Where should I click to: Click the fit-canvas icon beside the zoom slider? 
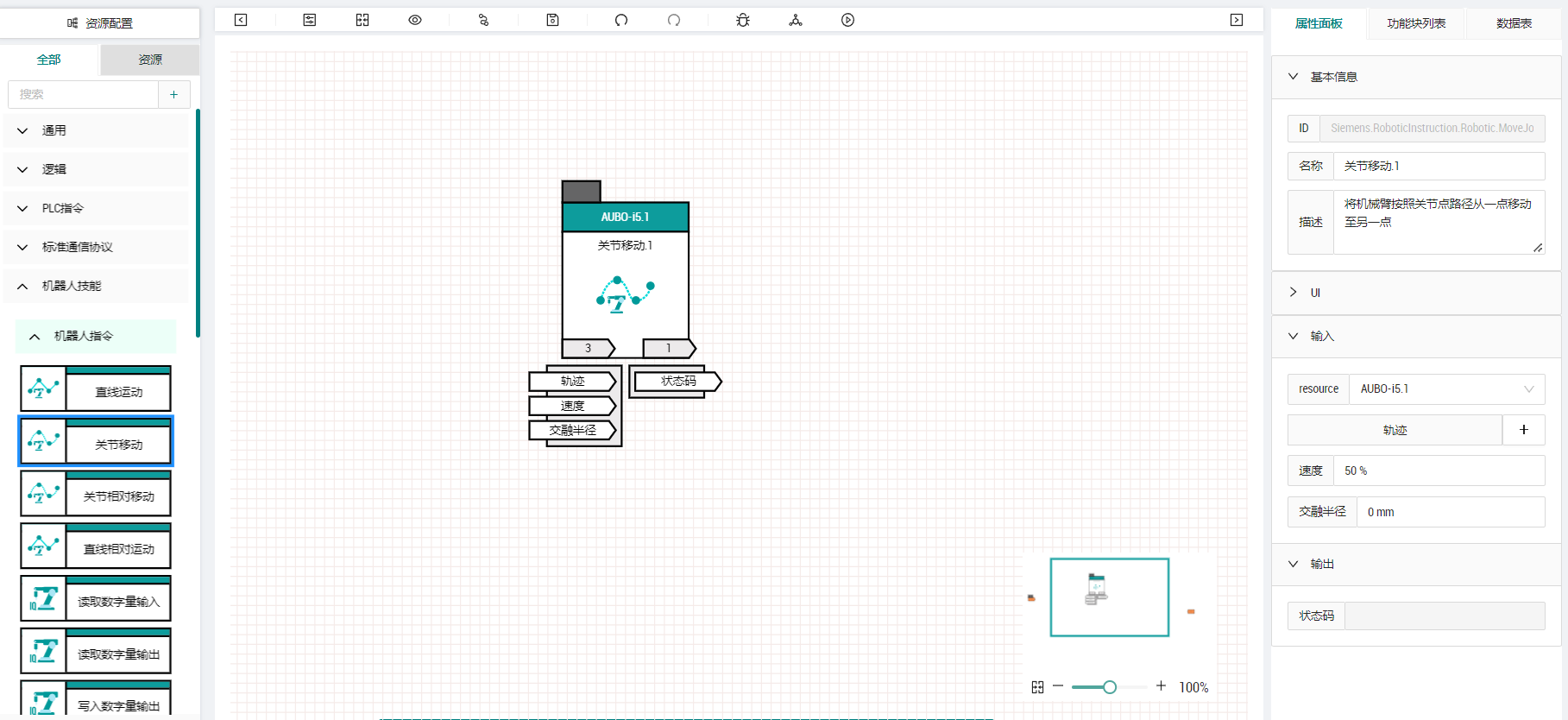1037,687
